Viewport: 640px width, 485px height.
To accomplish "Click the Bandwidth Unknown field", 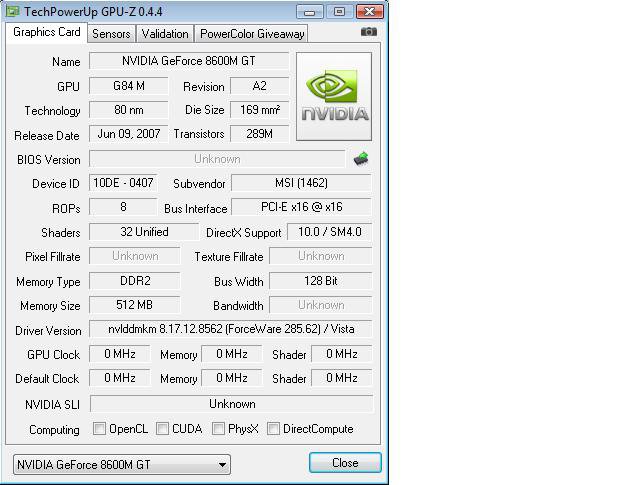I will click(x=321, y=305).
